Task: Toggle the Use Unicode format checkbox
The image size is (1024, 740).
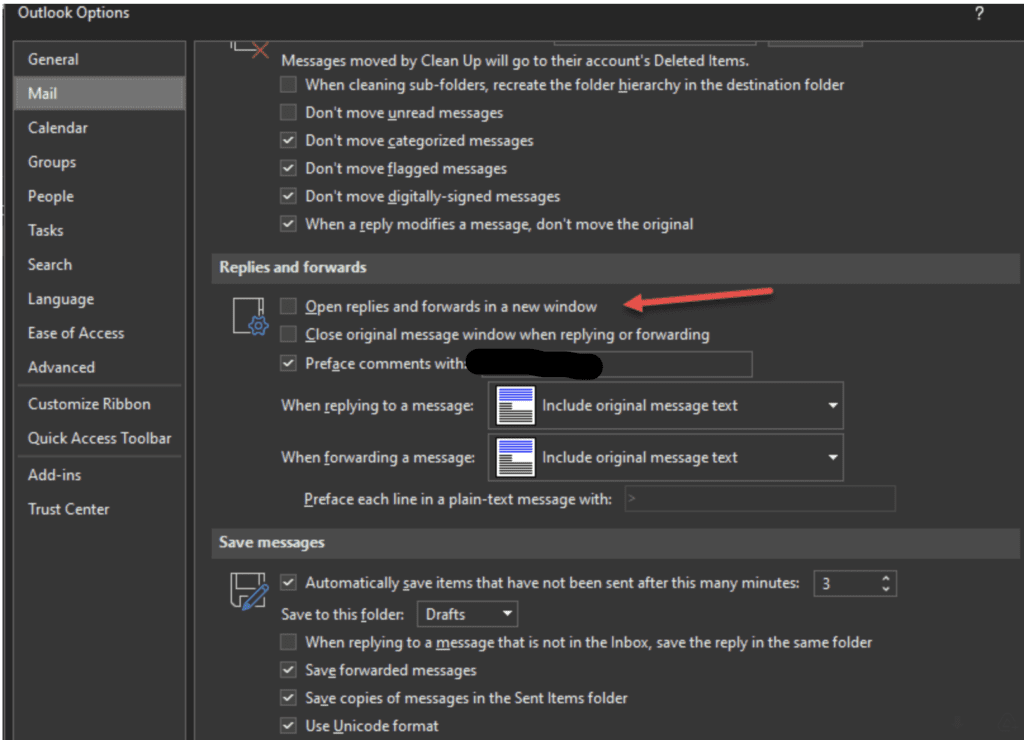Action: coord(288,725)
